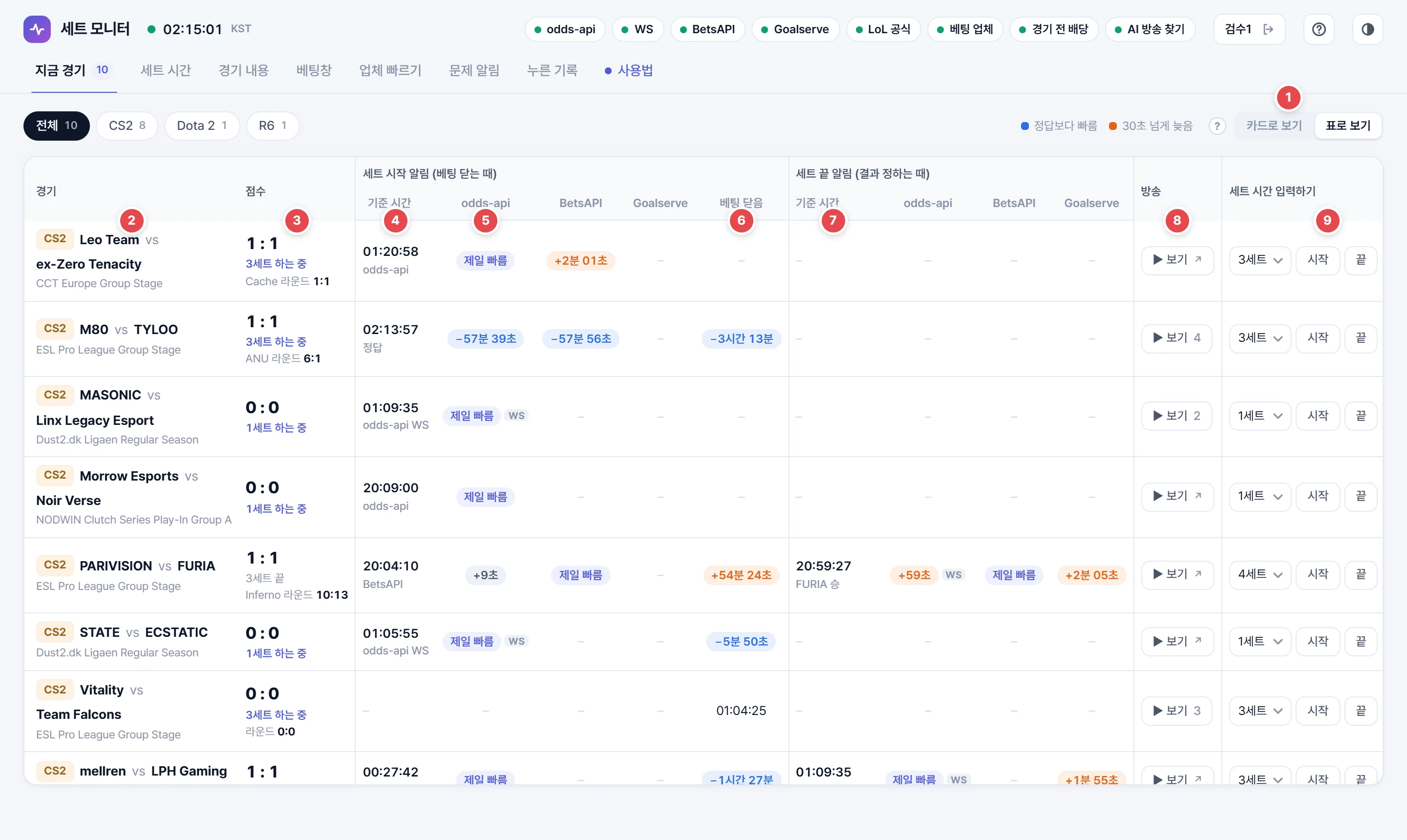Open the 사용법 guide tab

(x=628, y=70)
